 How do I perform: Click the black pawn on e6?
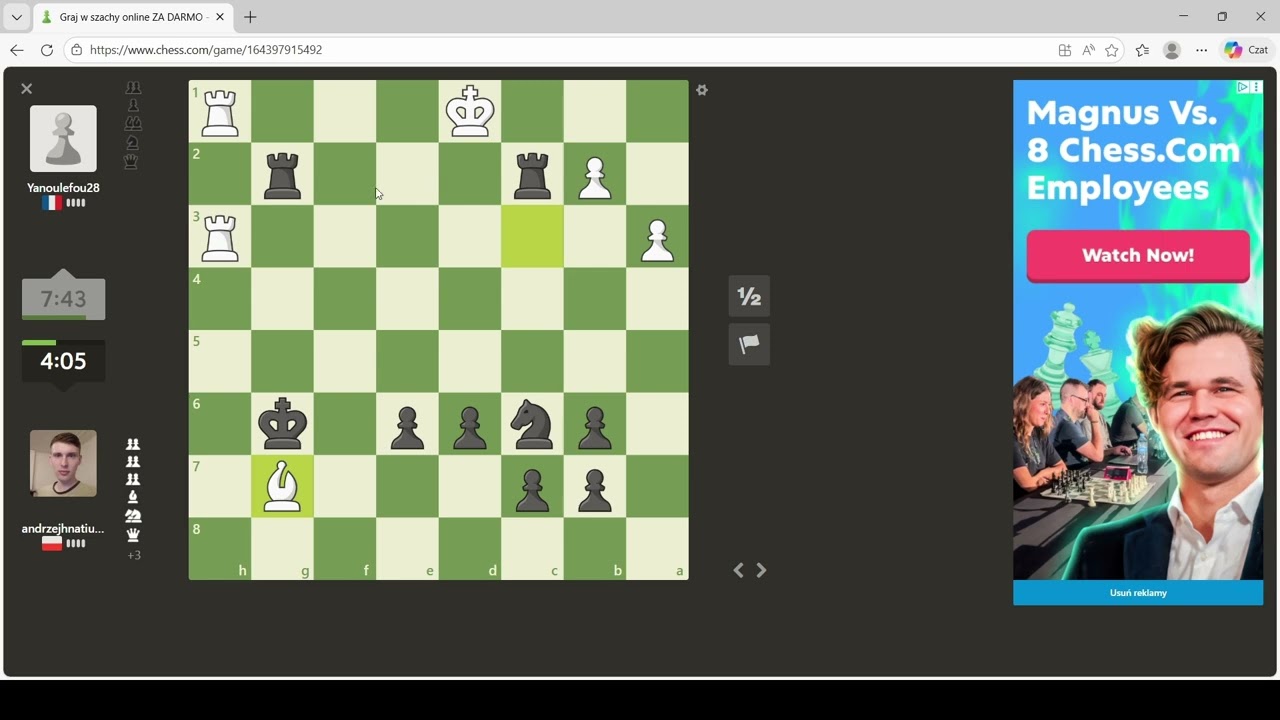point(407,427)
